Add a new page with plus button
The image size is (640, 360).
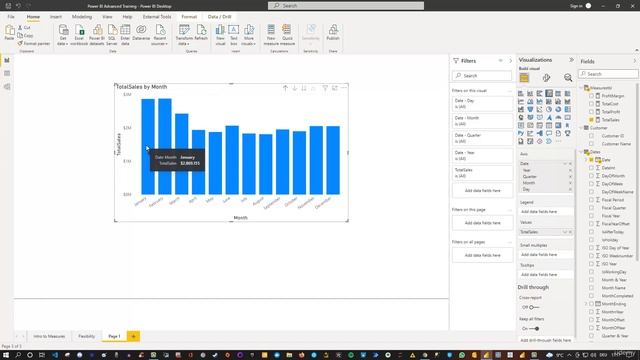133,336
